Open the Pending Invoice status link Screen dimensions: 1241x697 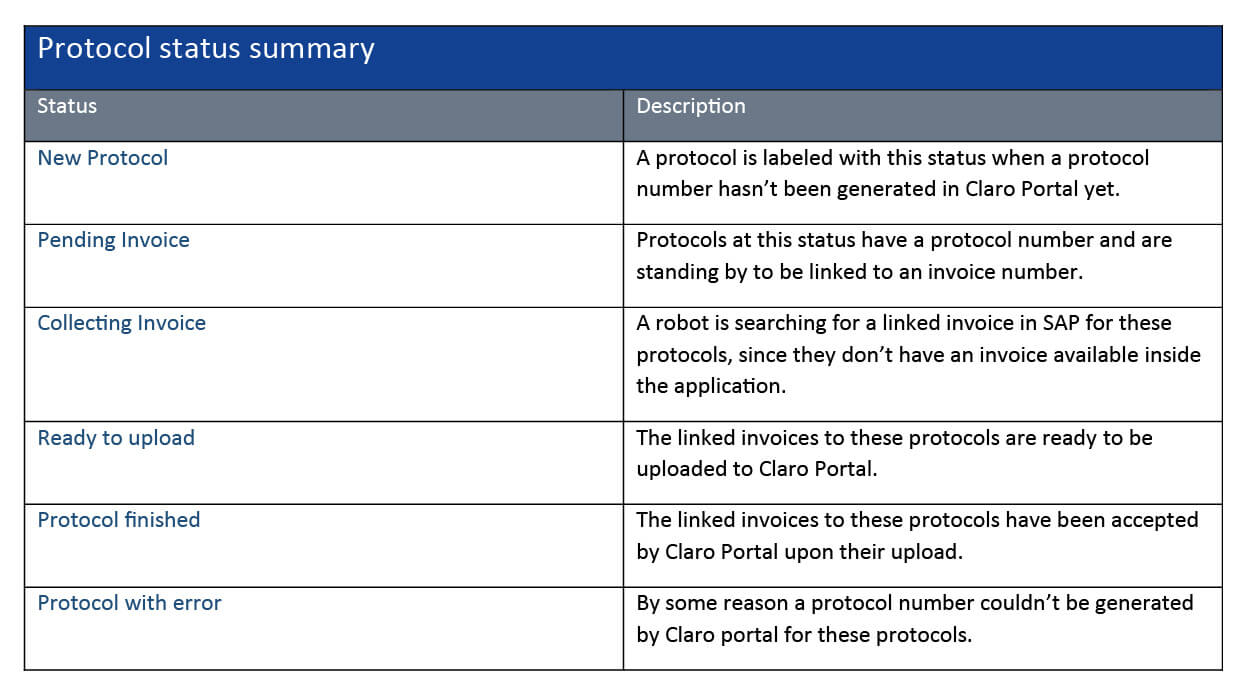[113, 240]
